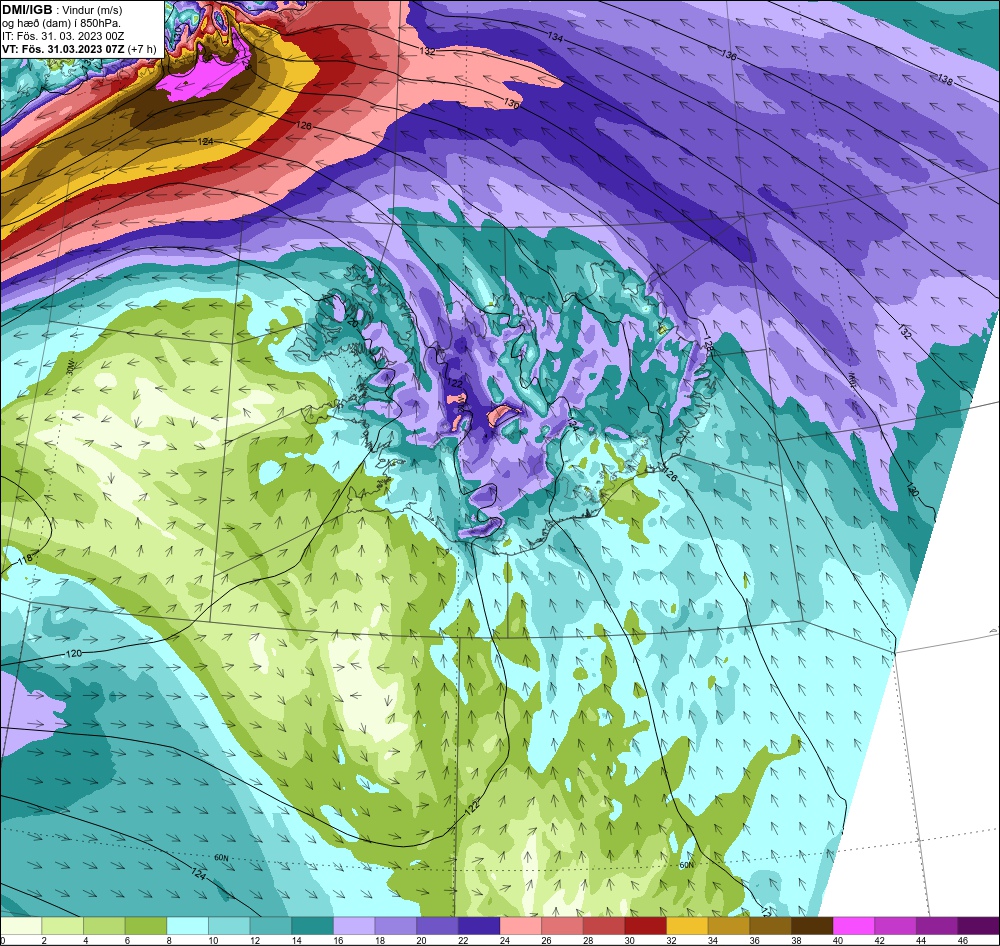This screenshot has height=946, width=1000.
Task: Pick the light green 4–6 m/s legend swatch
Action: (104, 926)
